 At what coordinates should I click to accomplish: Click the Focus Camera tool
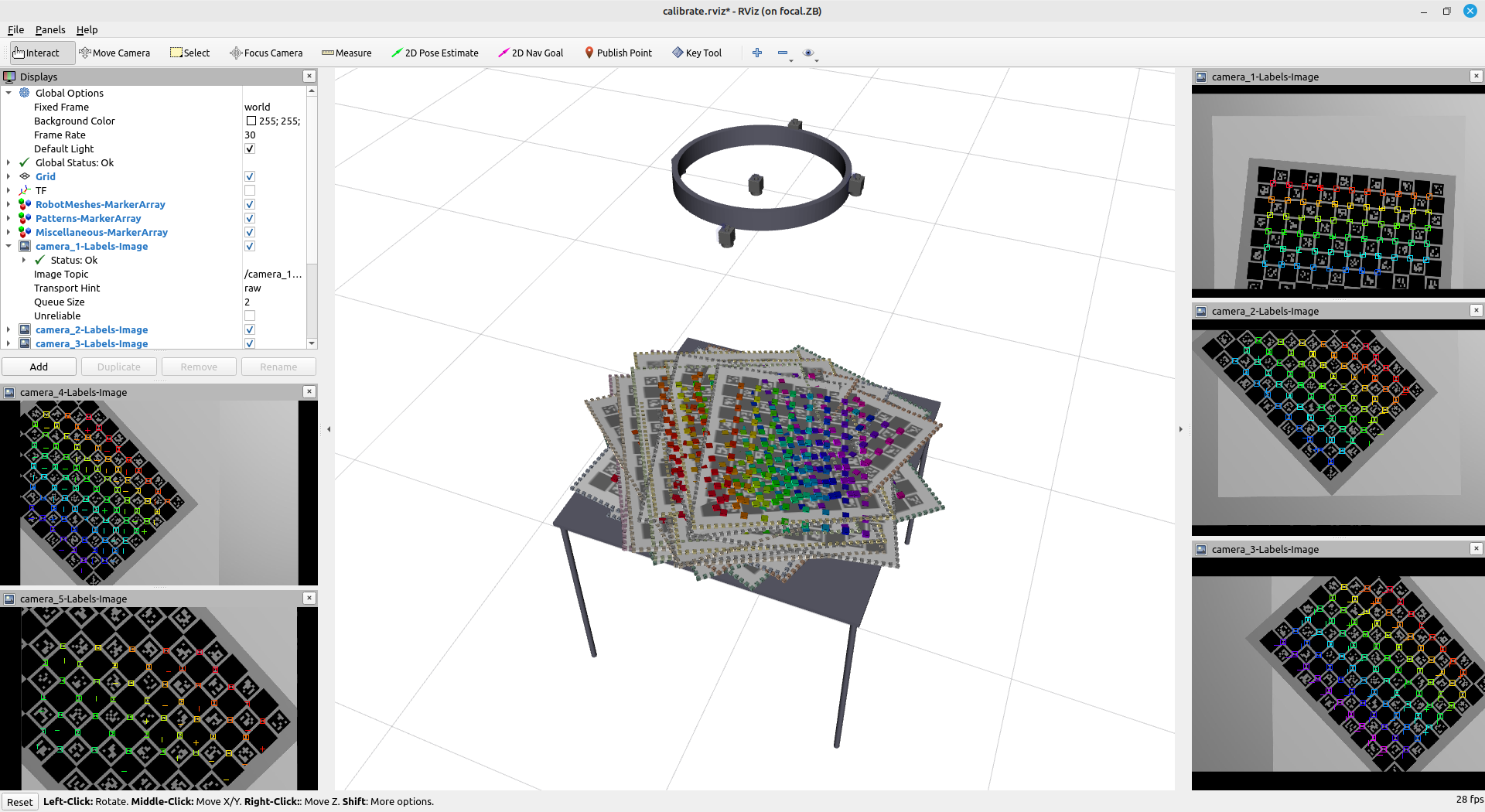(x=266, y=53)
